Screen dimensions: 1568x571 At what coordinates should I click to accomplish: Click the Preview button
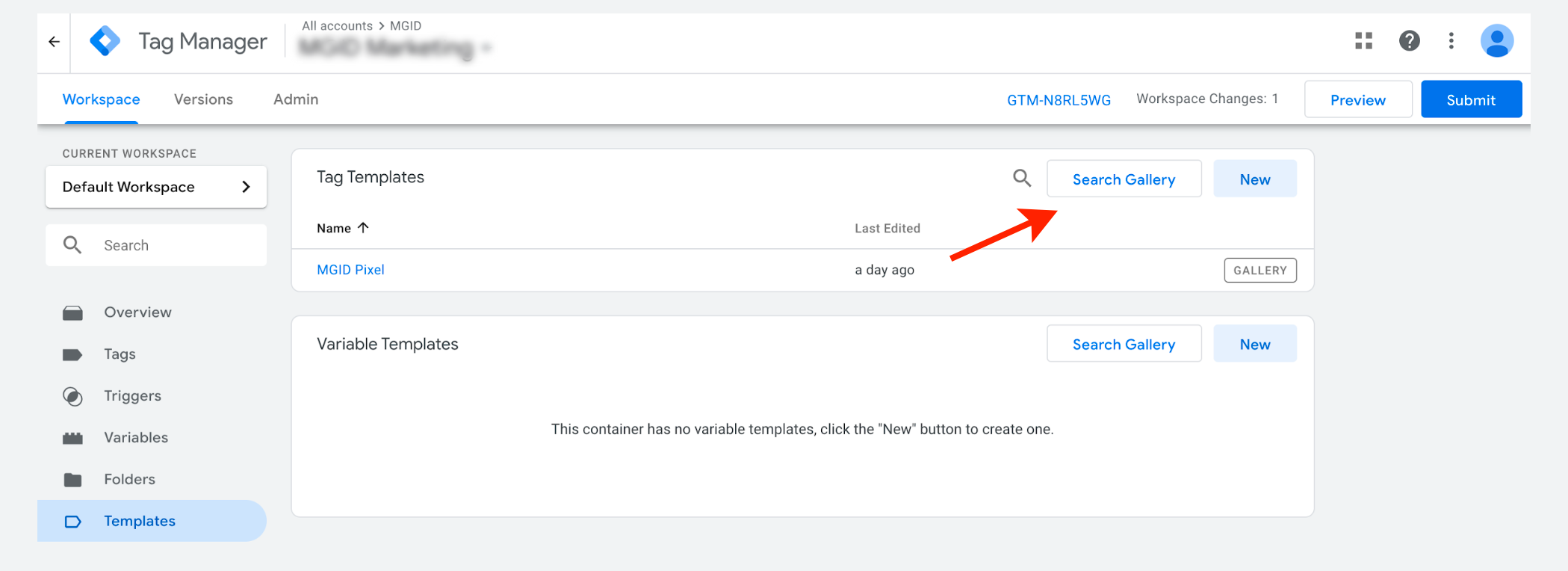1358,99
